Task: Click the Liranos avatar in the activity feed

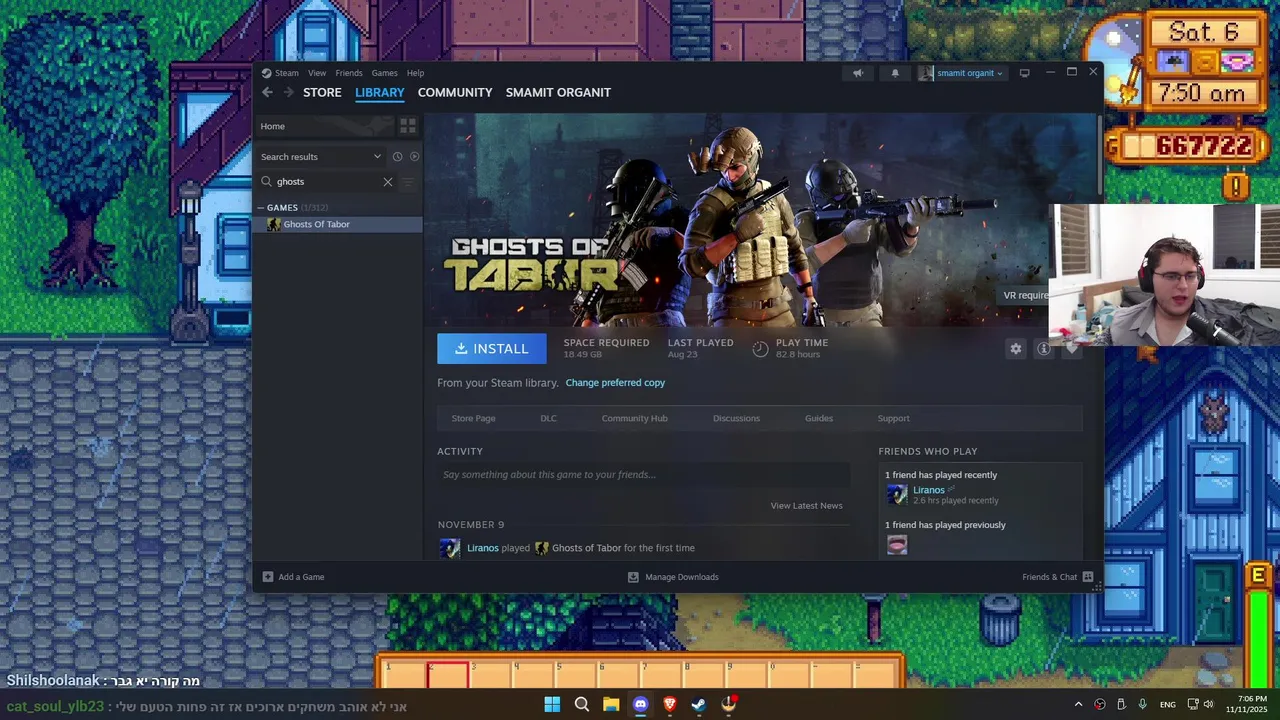Action: (450, 548)
